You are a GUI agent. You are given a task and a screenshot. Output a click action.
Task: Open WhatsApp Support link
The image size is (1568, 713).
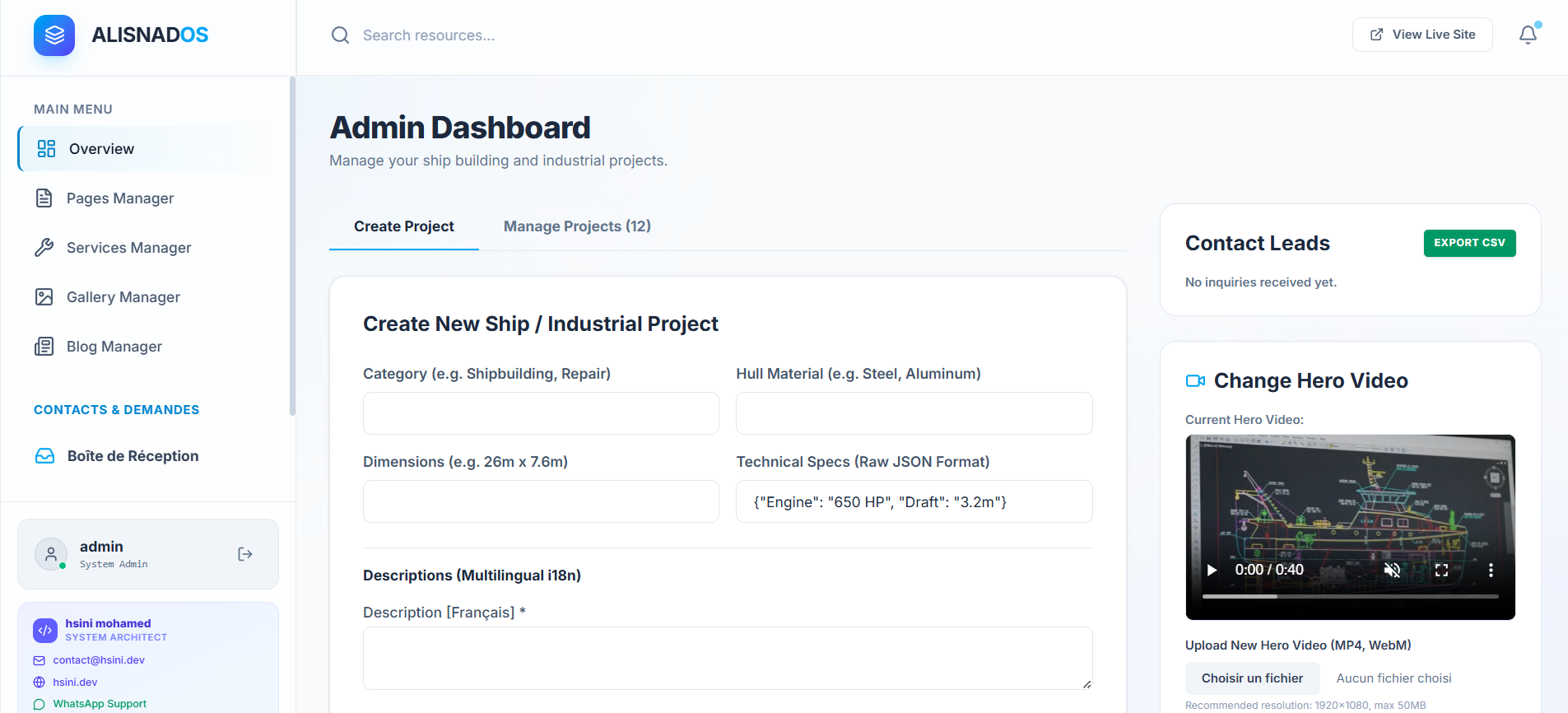(100, 704)
